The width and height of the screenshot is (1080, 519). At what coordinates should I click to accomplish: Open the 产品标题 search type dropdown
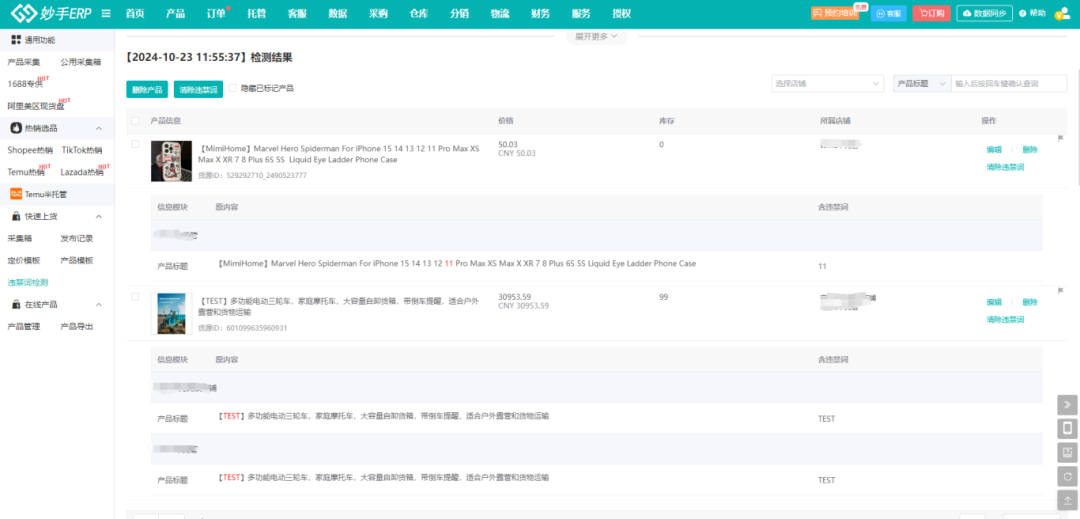click(x=922, y=83)
